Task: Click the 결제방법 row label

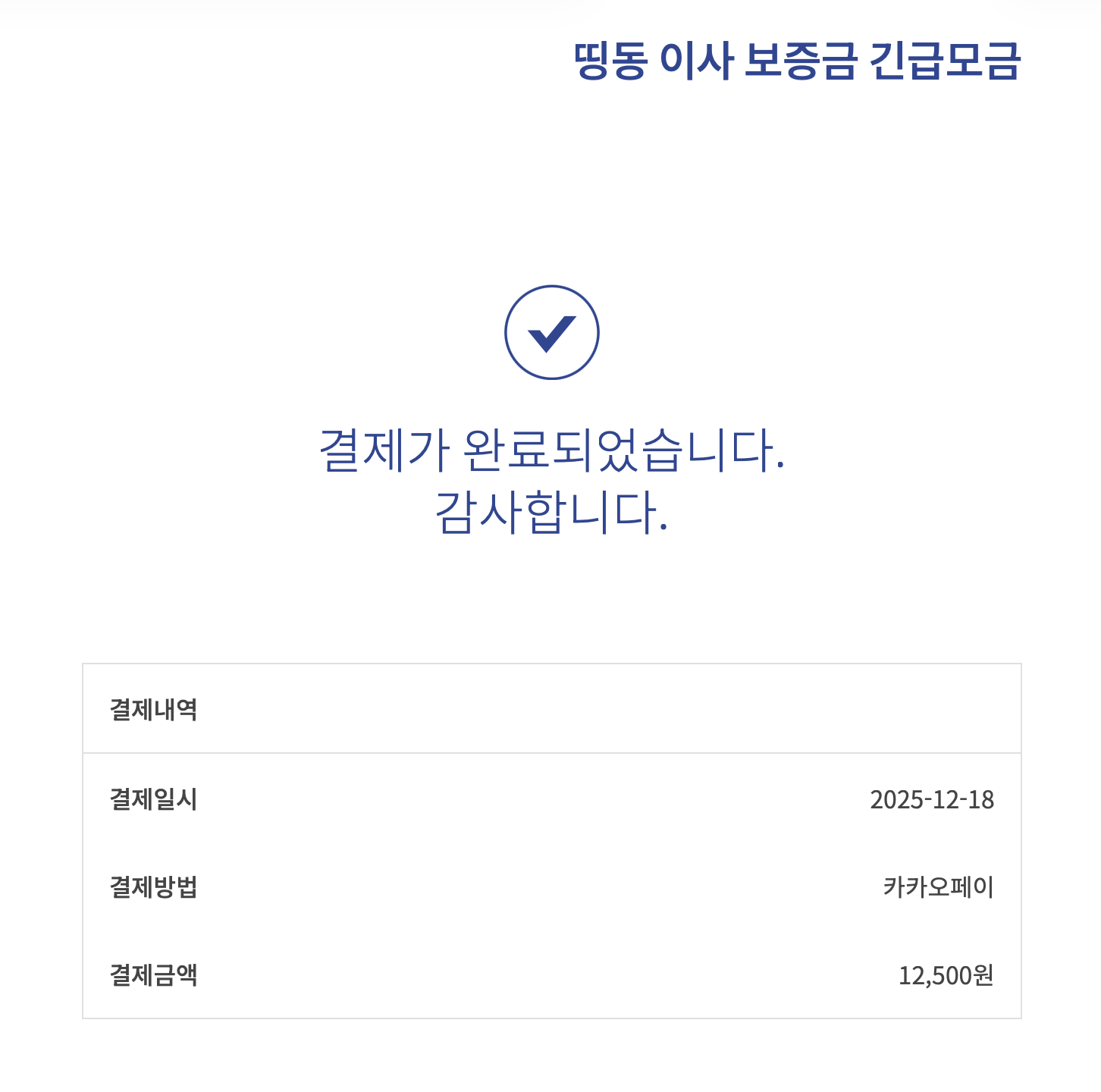Action: click(153, 887)
